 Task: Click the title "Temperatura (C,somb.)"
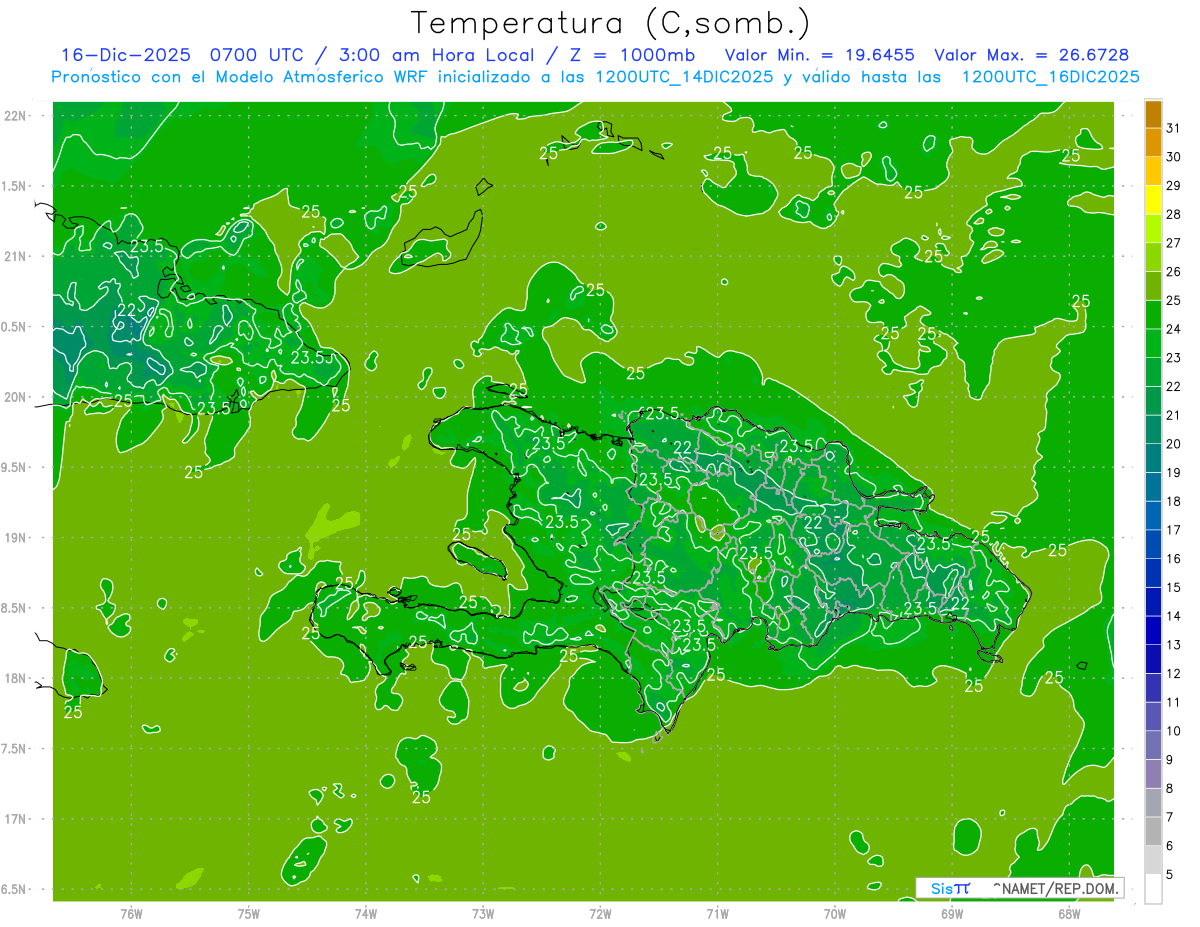click(x=611, y=23)
